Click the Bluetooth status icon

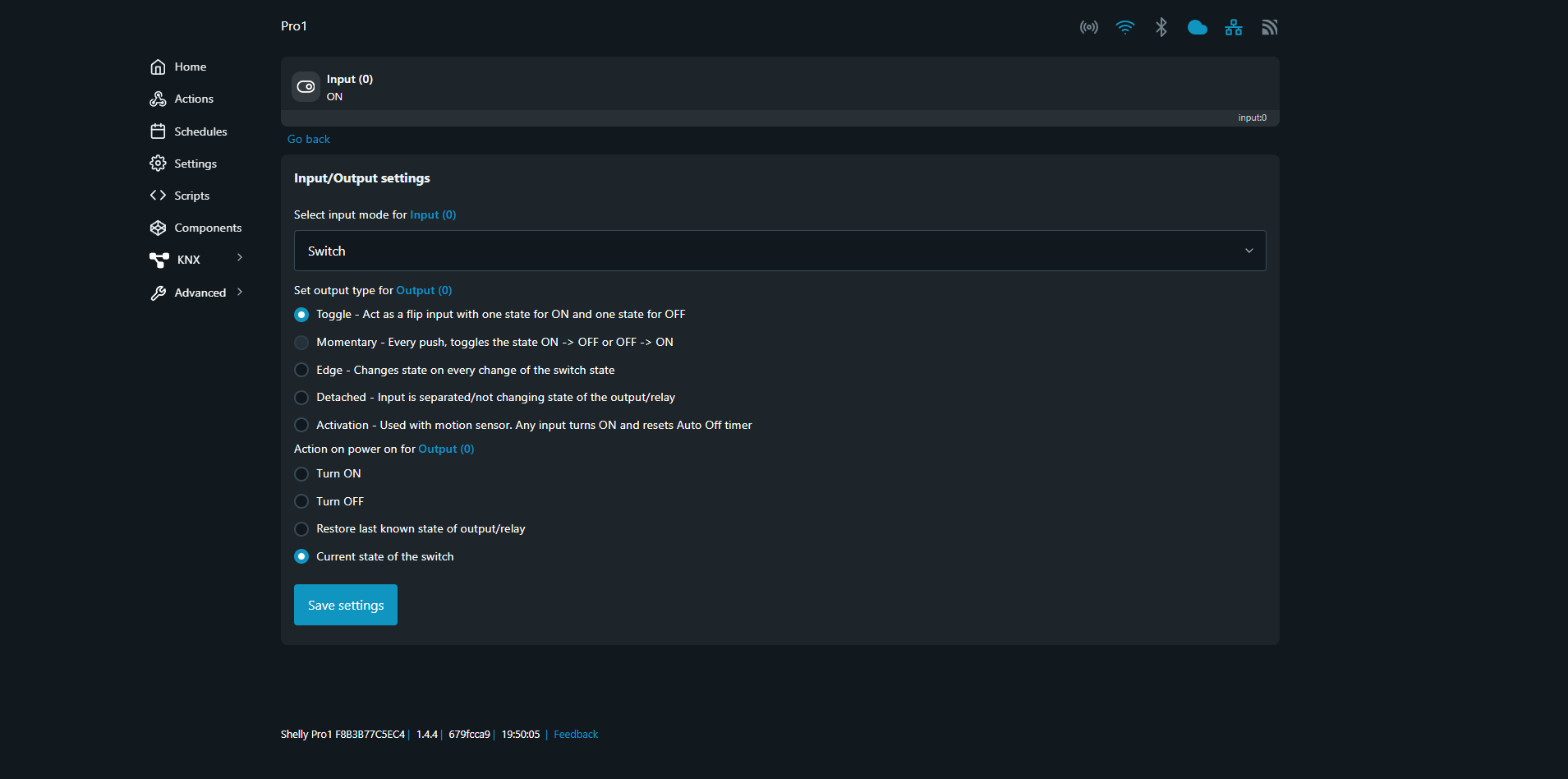[1161, 27]
